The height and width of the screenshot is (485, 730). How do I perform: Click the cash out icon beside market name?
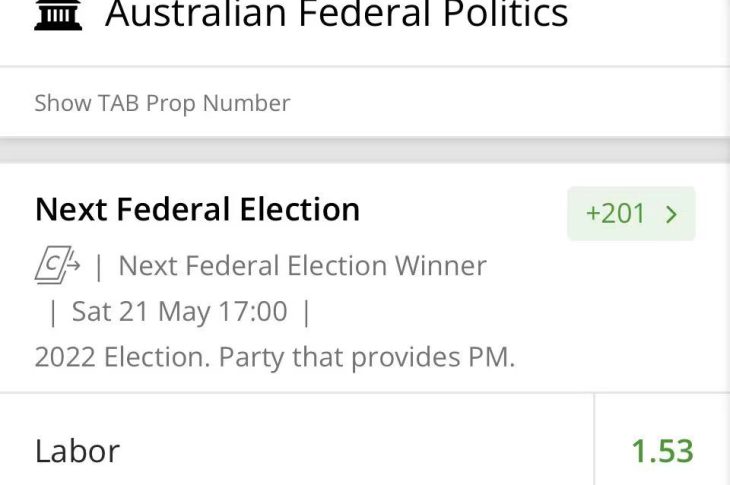point(58,266)
